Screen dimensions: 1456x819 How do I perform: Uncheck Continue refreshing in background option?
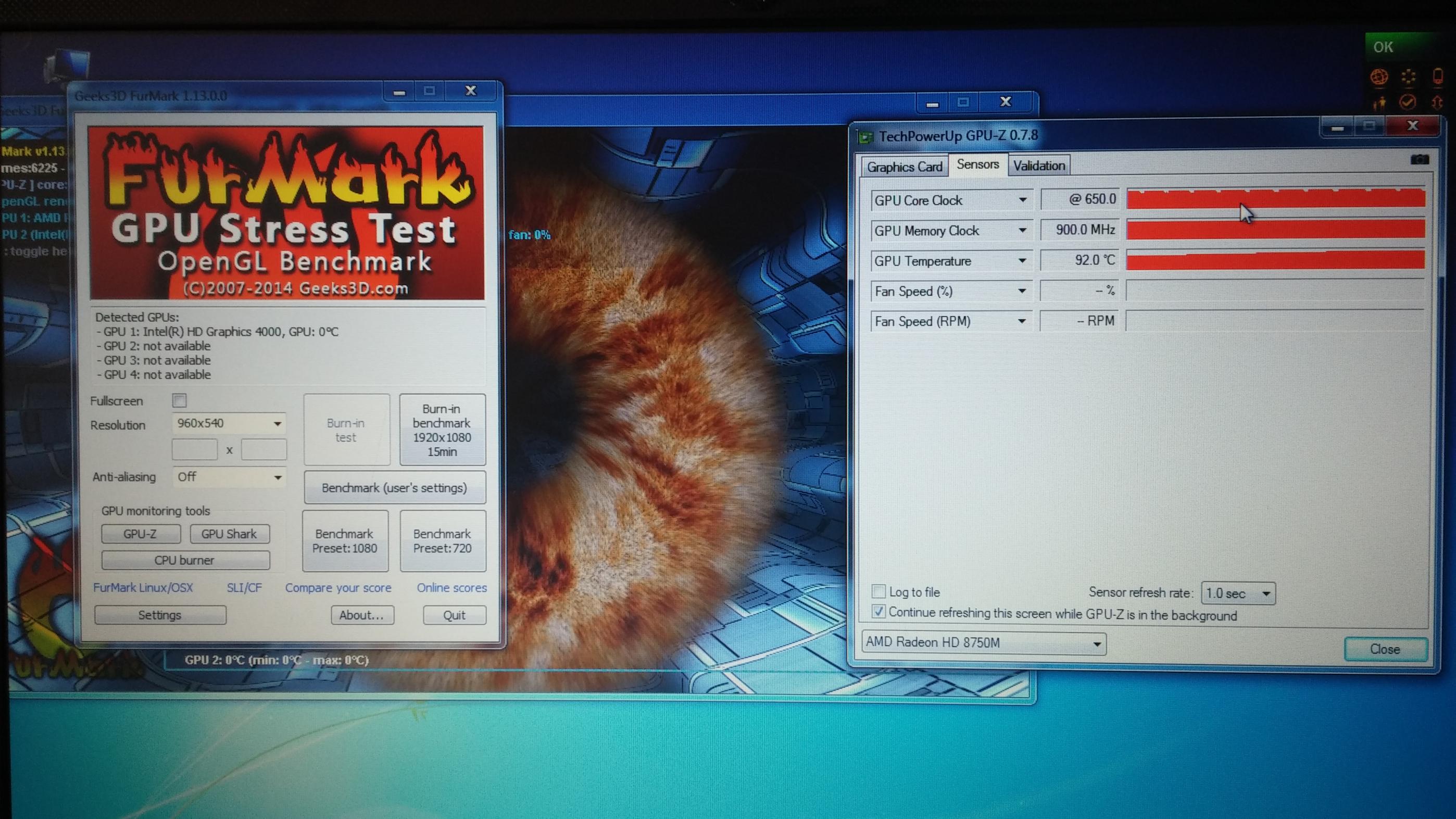[878, 612]
